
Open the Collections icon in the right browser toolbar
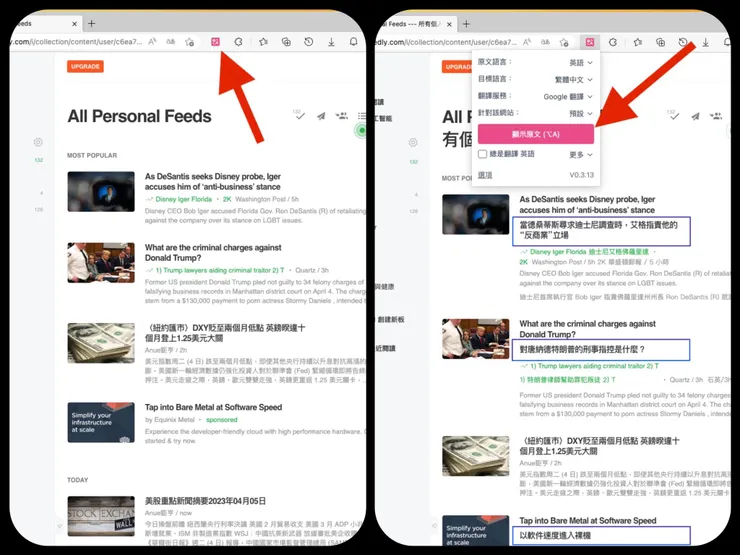click(x=661, y=42)
